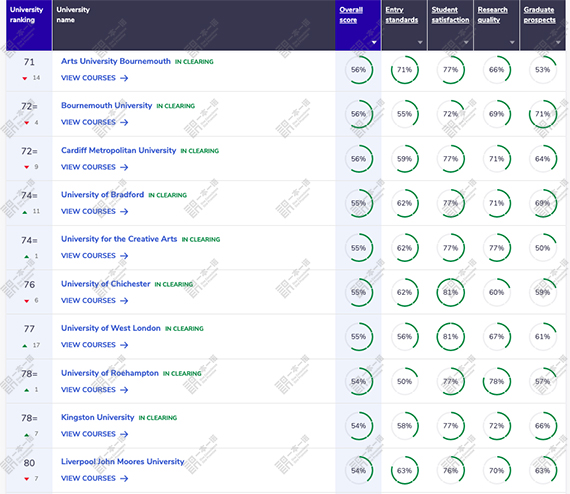View courses for Liverpool John Moores University
This screenshot has width=570, height=494.
[95, 478]
